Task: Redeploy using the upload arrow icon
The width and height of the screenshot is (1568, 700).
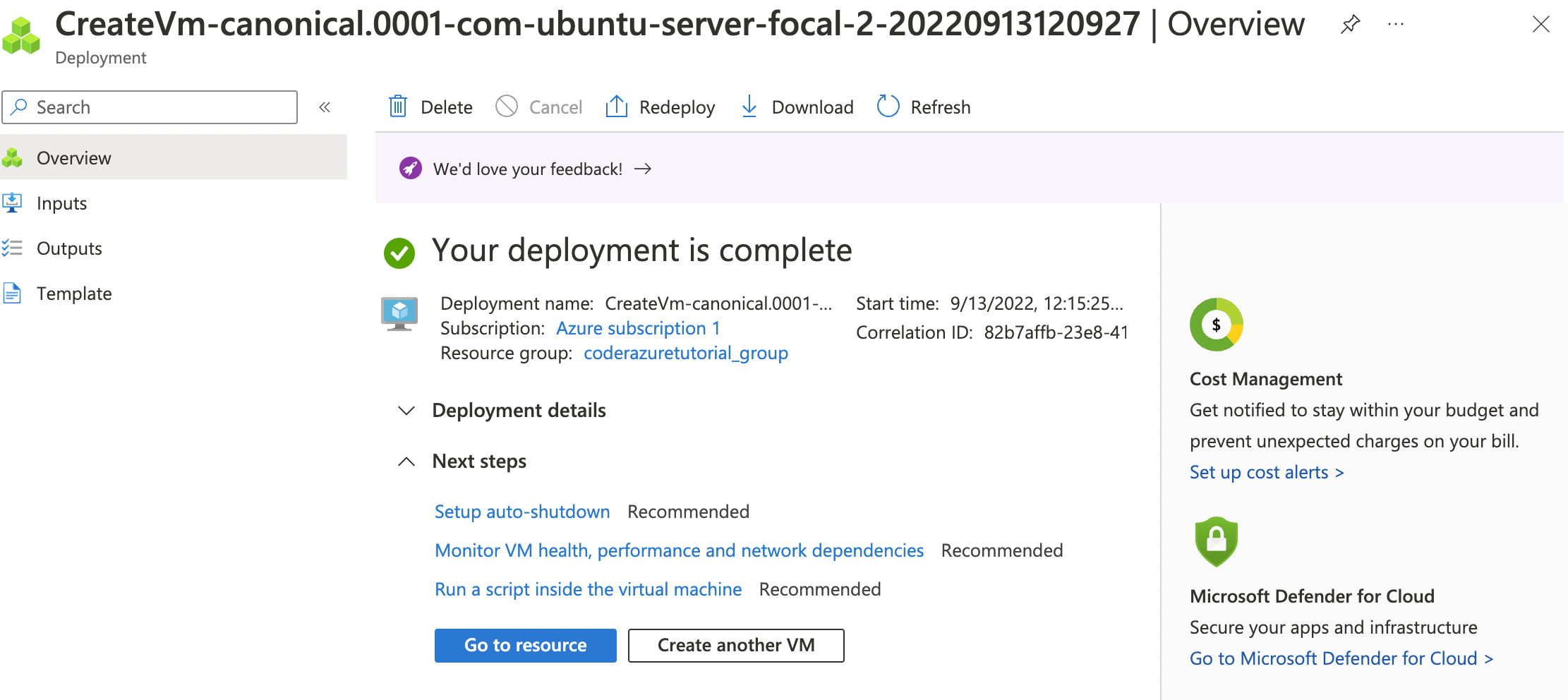Action: click(x=616, y=107)
